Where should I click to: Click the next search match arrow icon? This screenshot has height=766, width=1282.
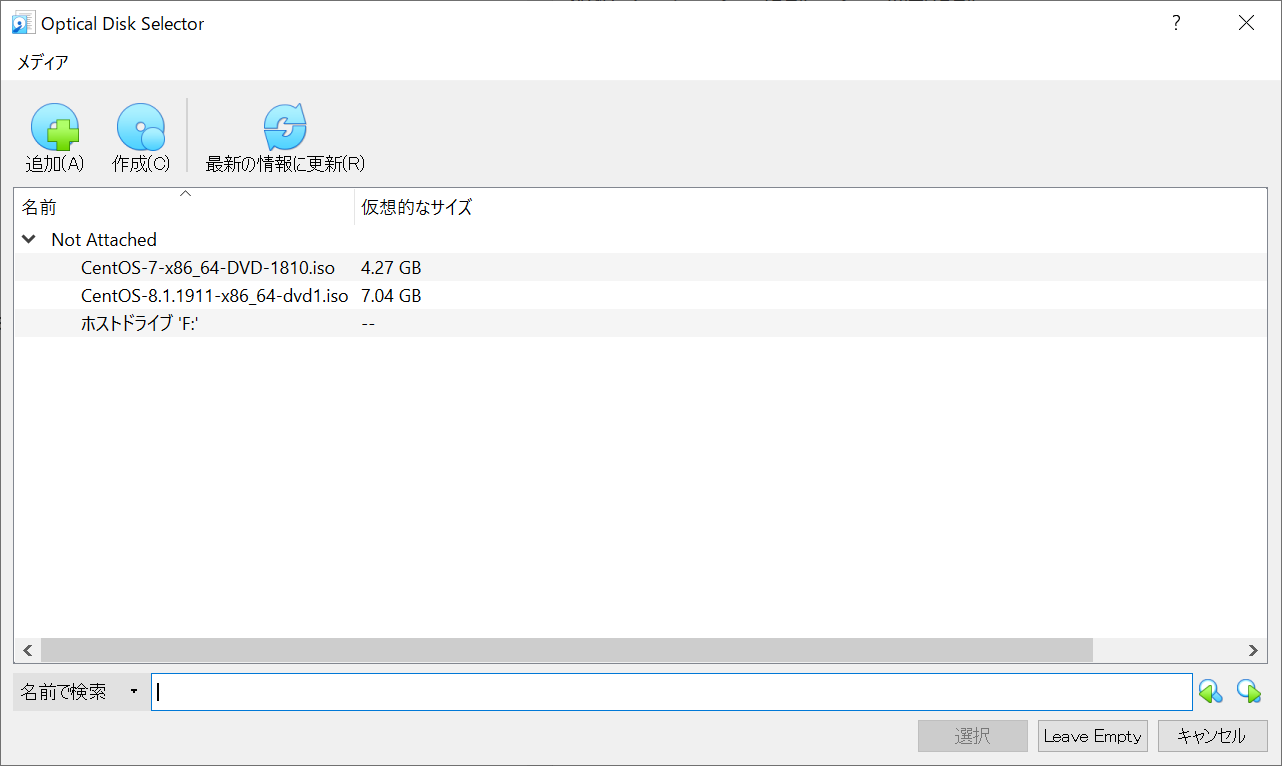point(1248,691)
